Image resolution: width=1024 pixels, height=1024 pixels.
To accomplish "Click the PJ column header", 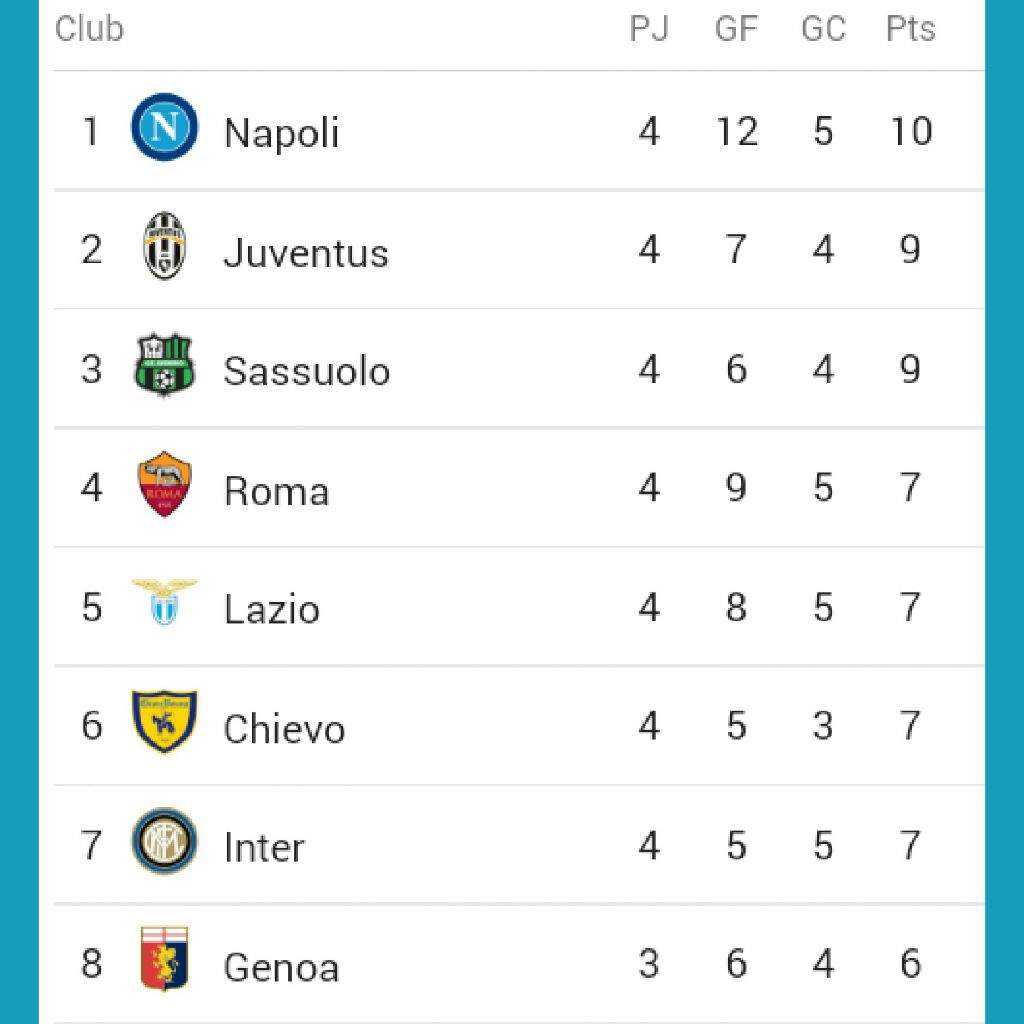I will (x=649, y=29).
